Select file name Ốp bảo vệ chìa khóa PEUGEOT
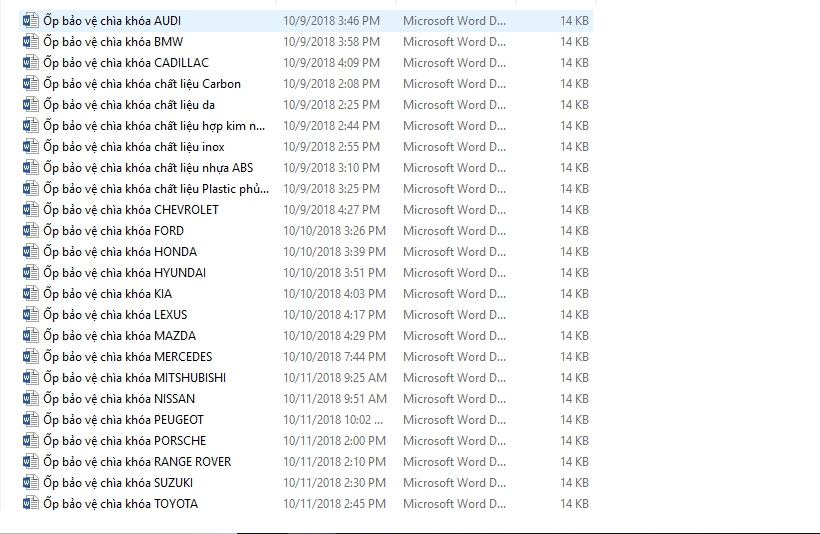 [x=123, y=419]
